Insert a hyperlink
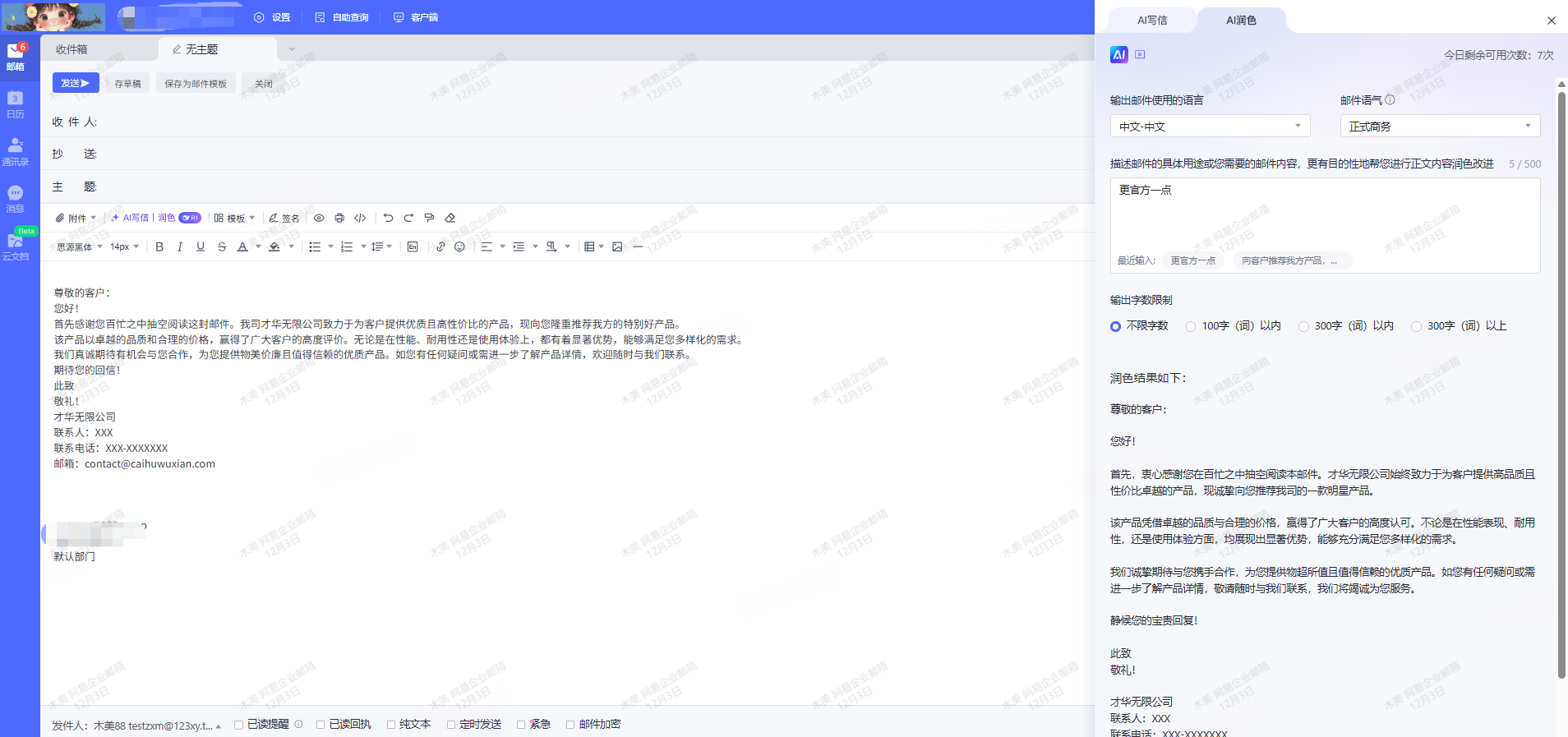This screenshot has width=1568, height=737. [440, 246]
